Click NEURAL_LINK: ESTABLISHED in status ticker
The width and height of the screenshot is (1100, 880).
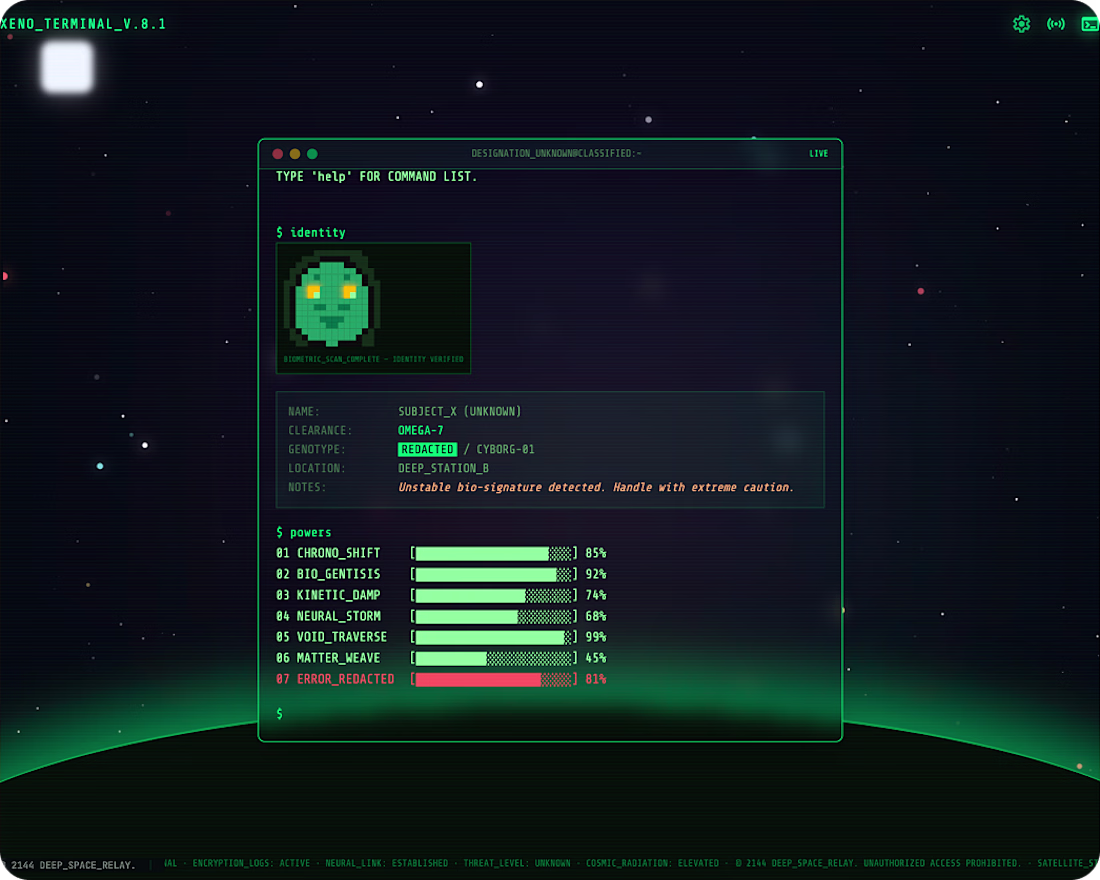click(387, 863)
